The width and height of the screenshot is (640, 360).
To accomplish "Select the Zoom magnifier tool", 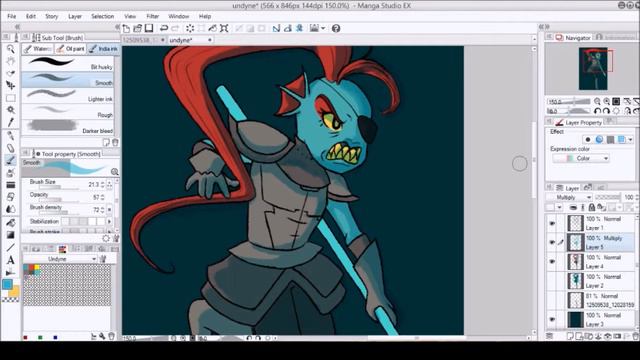I will point(11,49).
